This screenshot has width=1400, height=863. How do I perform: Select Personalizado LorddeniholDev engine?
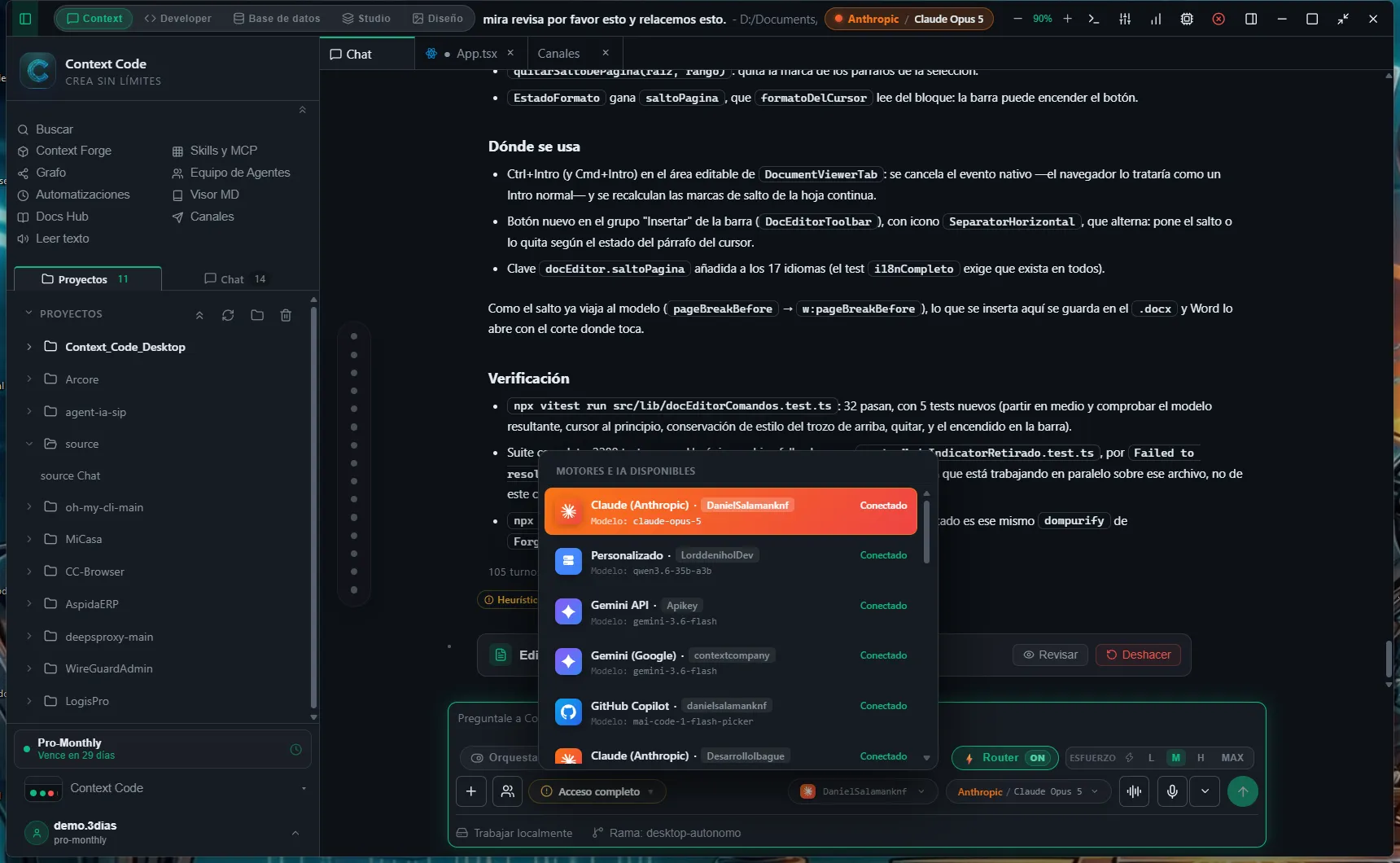pyautogui.click(x=731, y=562)
